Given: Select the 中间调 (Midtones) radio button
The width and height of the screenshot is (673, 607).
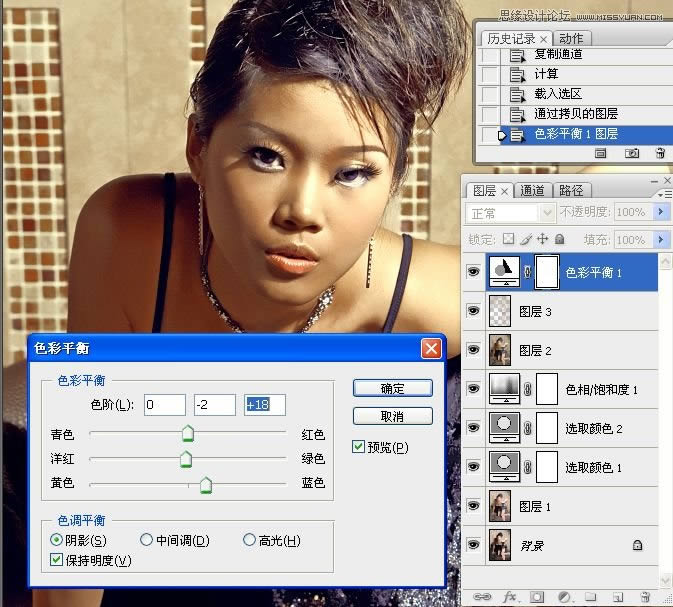Looking at the screenshot, I should click(x=147, y=541).
